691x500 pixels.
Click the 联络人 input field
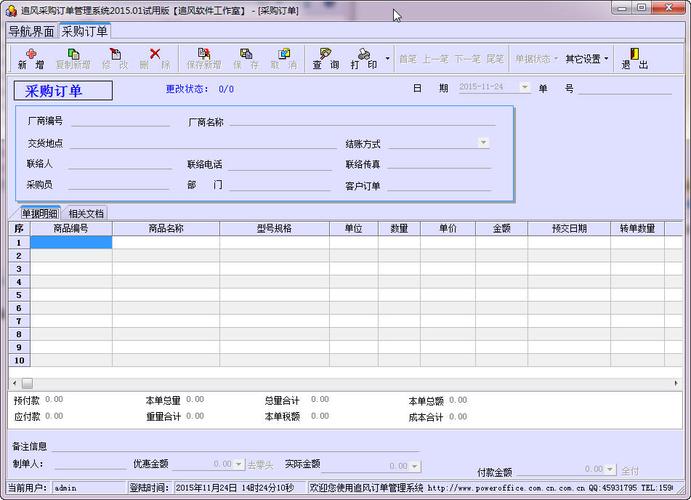point(120,163)
